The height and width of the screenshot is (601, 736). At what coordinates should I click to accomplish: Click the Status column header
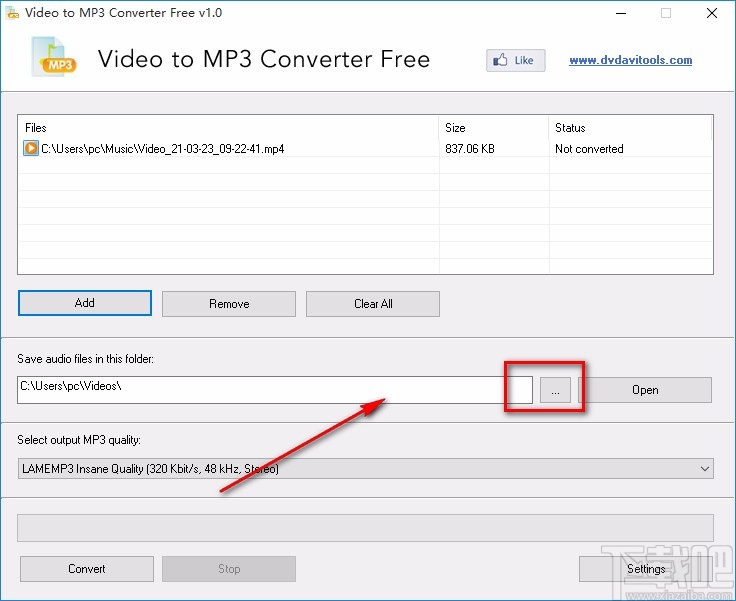630,128
